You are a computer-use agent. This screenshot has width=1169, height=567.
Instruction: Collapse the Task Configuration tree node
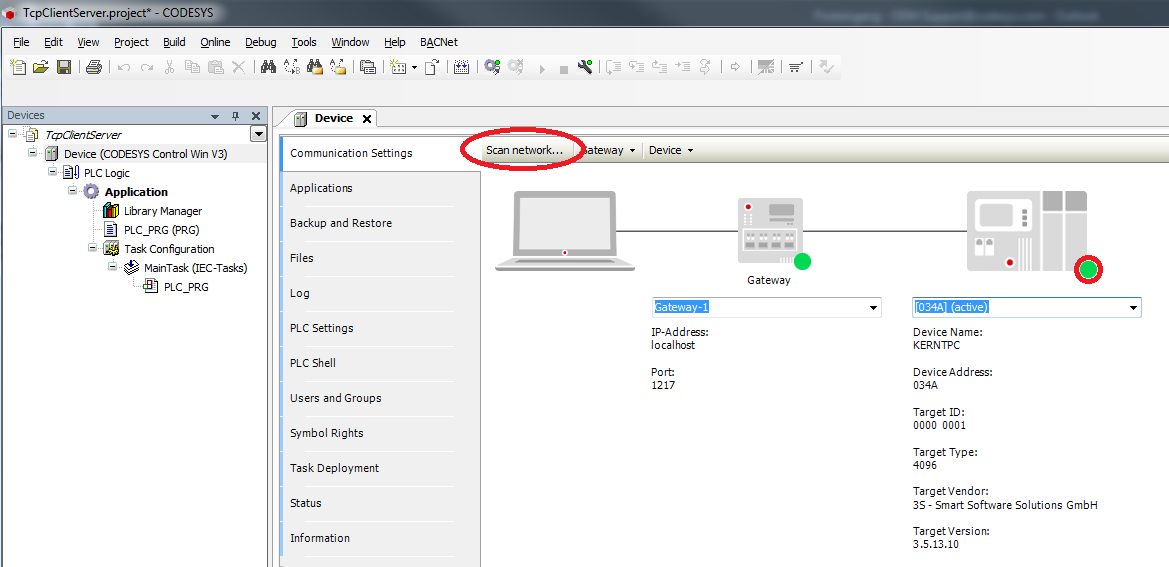(x=93, y=249)
